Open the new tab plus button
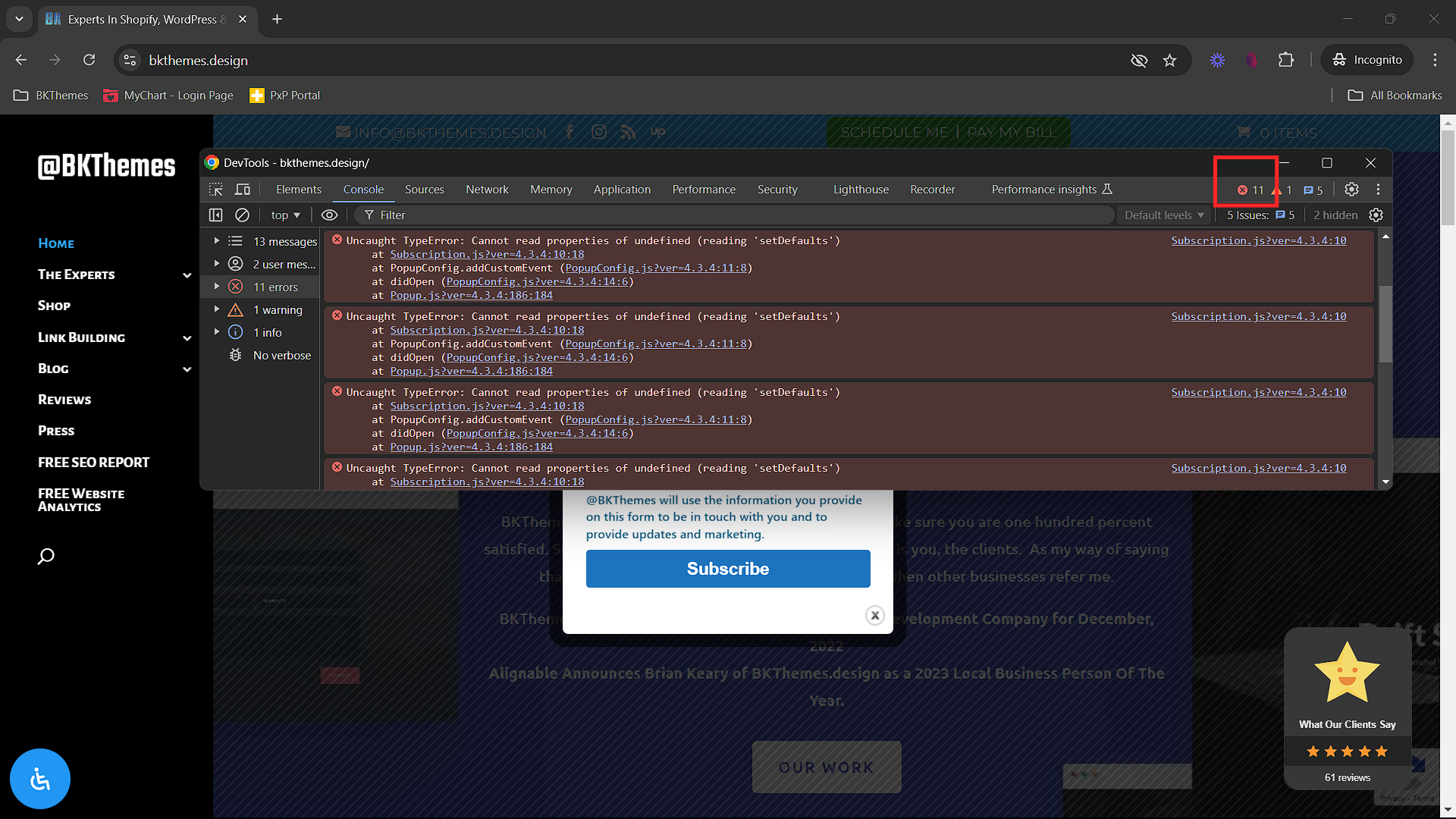This screenshot has height=819, width=1456. tap(278, 19)
